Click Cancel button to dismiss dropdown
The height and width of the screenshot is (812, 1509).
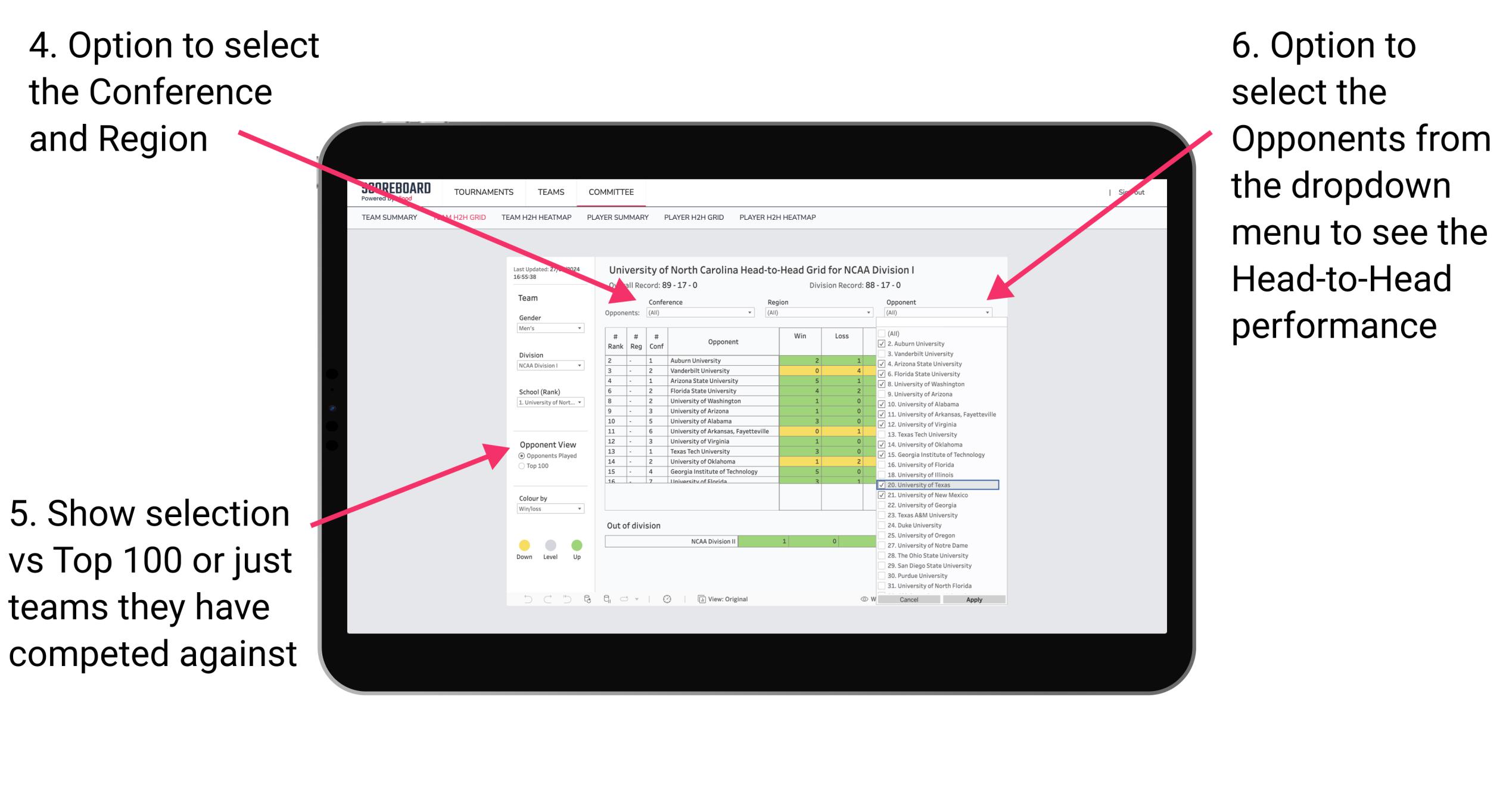point(906,598)
